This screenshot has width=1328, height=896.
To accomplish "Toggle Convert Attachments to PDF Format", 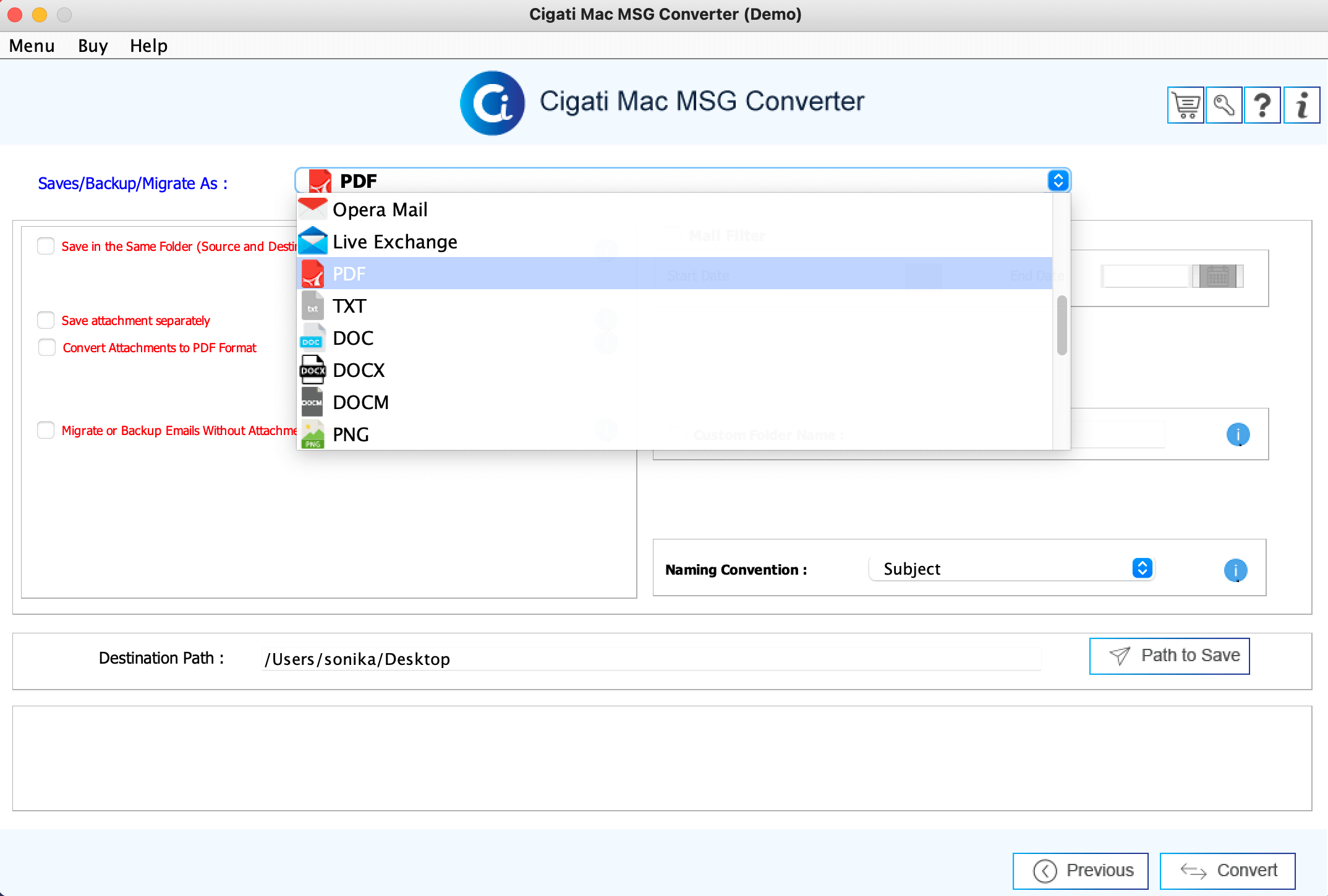I will pos(47,347).
